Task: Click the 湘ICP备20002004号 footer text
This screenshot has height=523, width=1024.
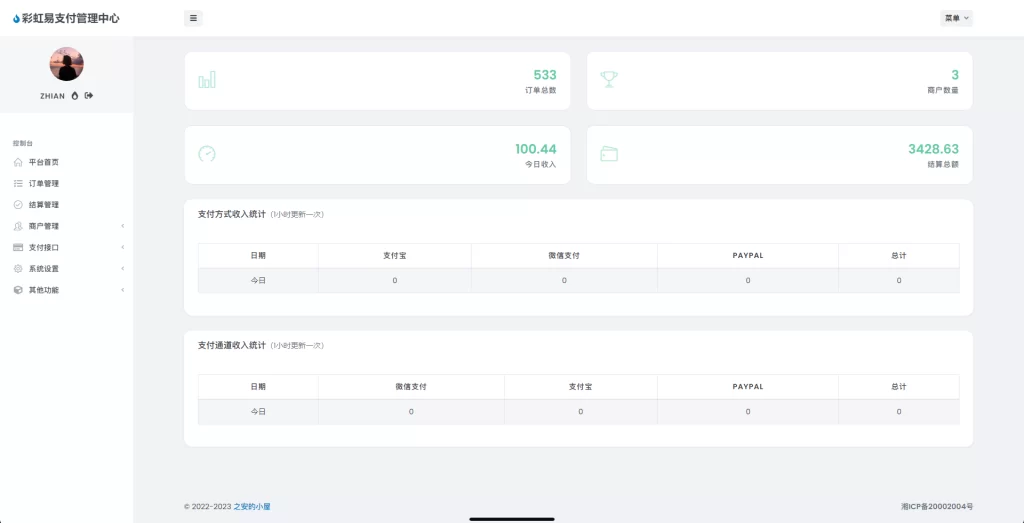Action: point(936,506)
